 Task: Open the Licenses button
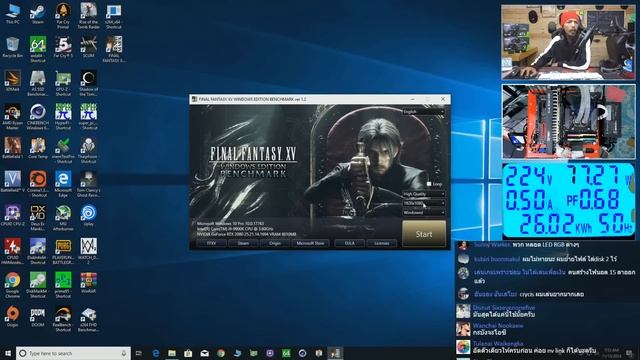[382, 243]
